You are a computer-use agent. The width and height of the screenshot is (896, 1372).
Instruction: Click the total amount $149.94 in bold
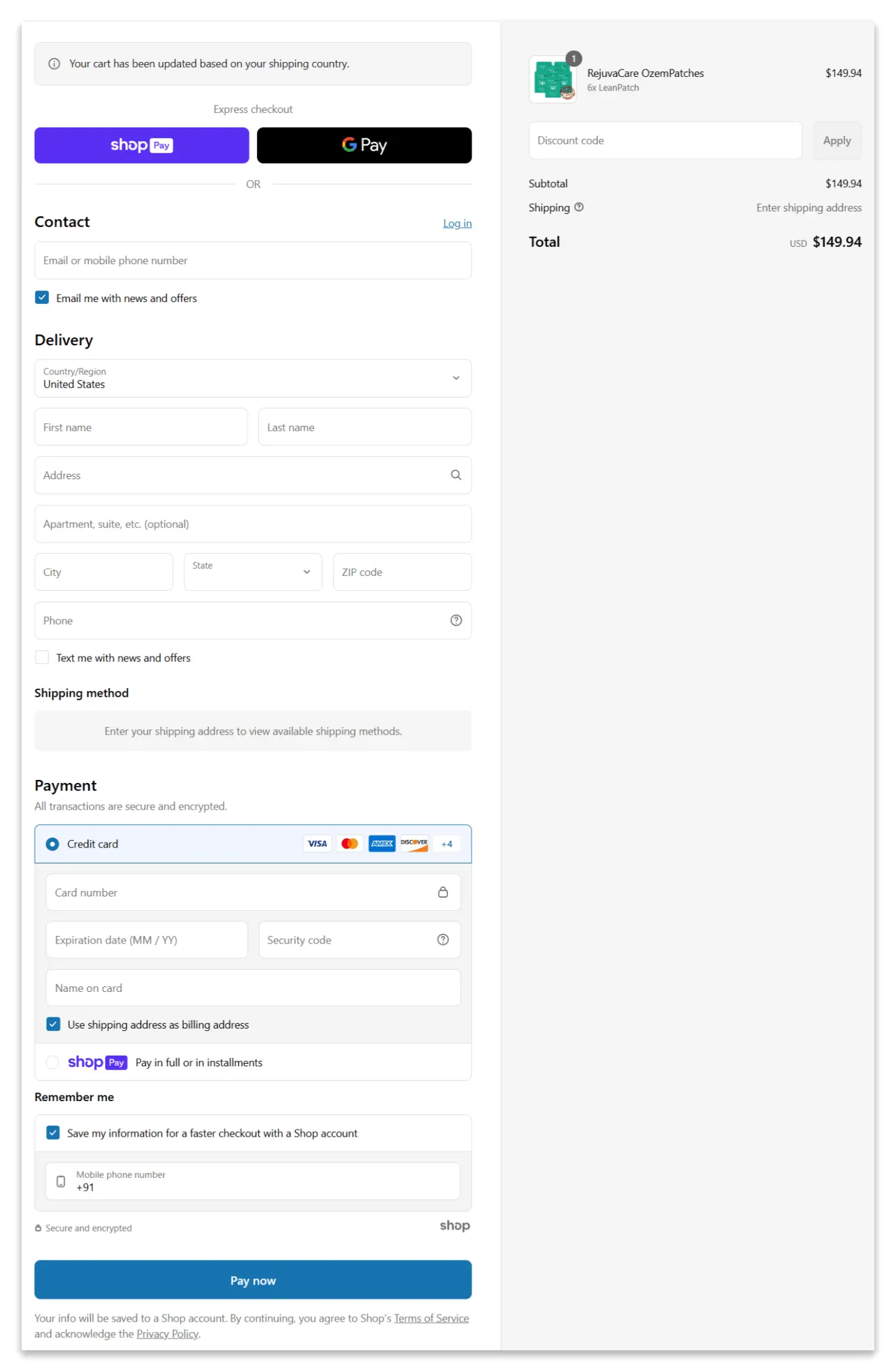(837, 242)
